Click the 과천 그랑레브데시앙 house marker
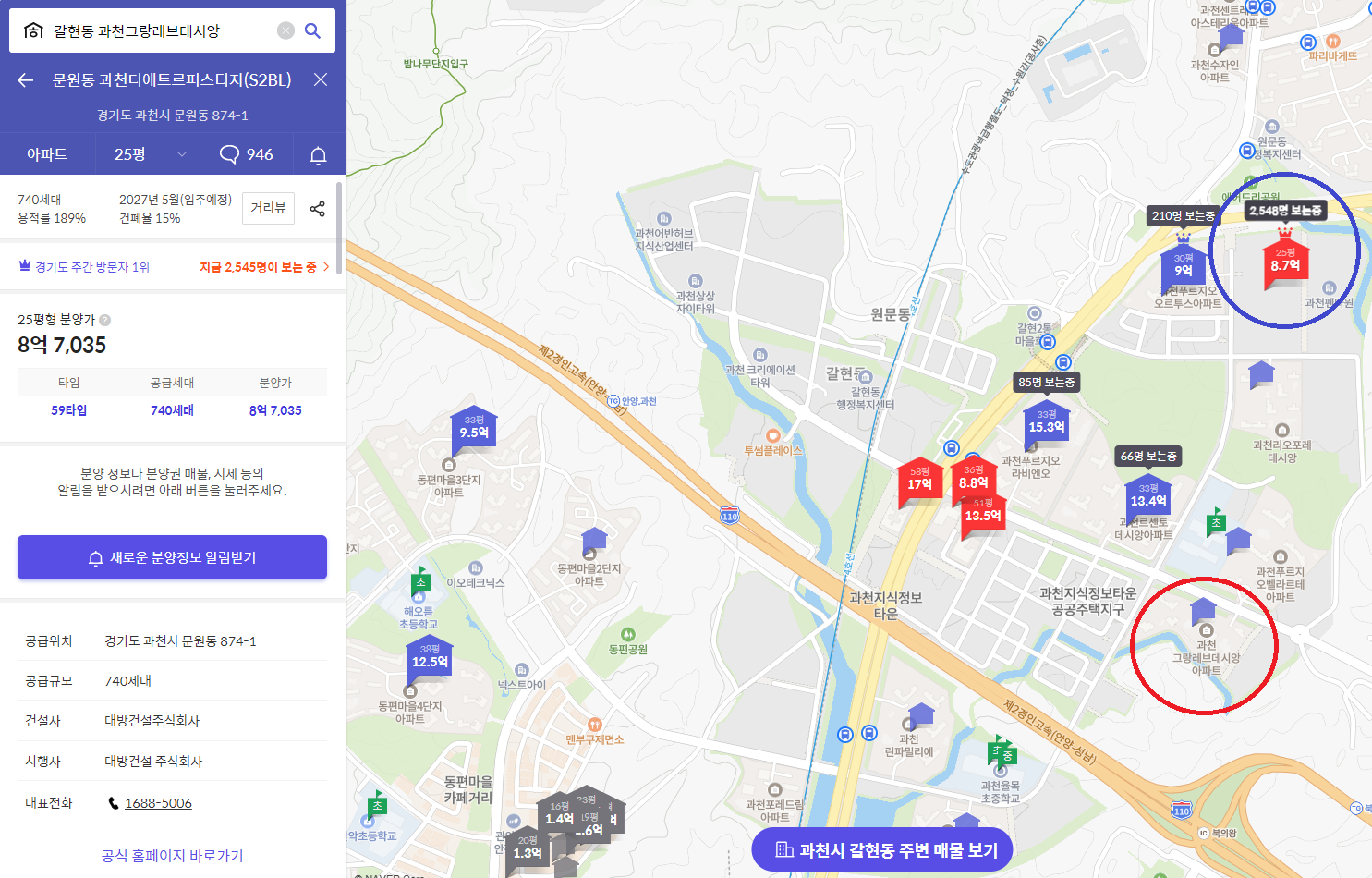 coord(1203,611)
